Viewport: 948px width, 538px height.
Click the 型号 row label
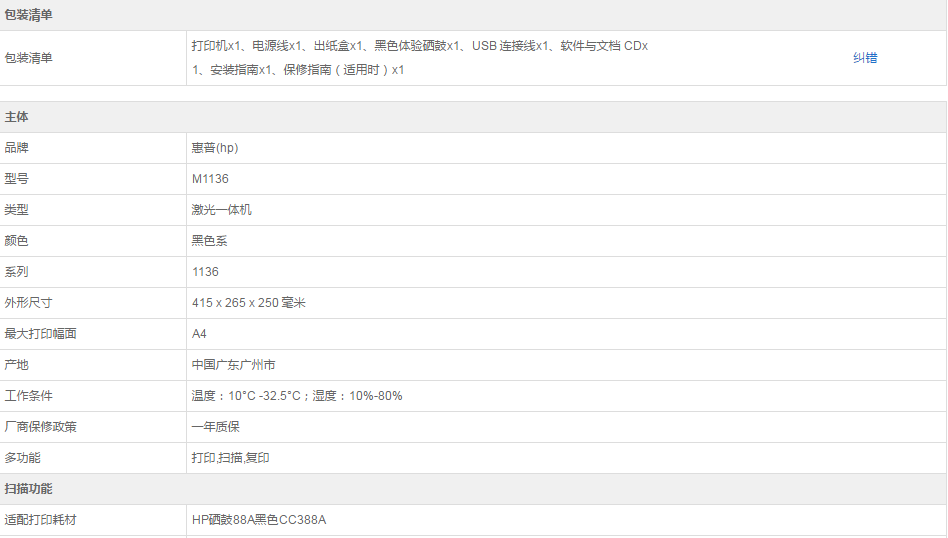16,179
